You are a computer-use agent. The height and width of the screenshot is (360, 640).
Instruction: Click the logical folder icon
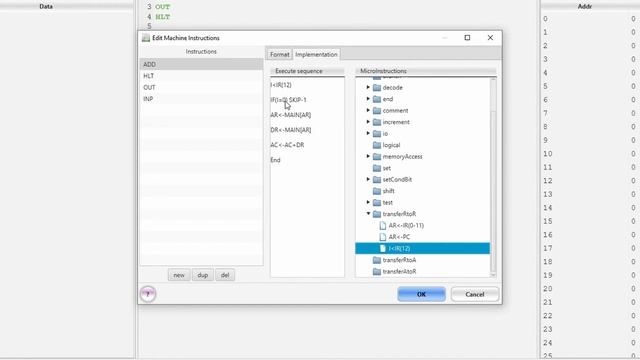click(x=377, y=145)
